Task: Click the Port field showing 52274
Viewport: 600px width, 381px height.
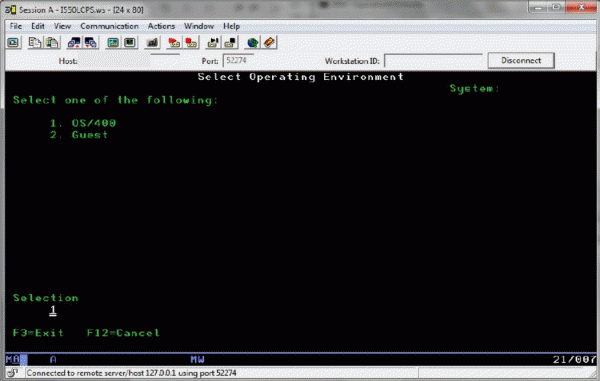Action: pos(238,60)
